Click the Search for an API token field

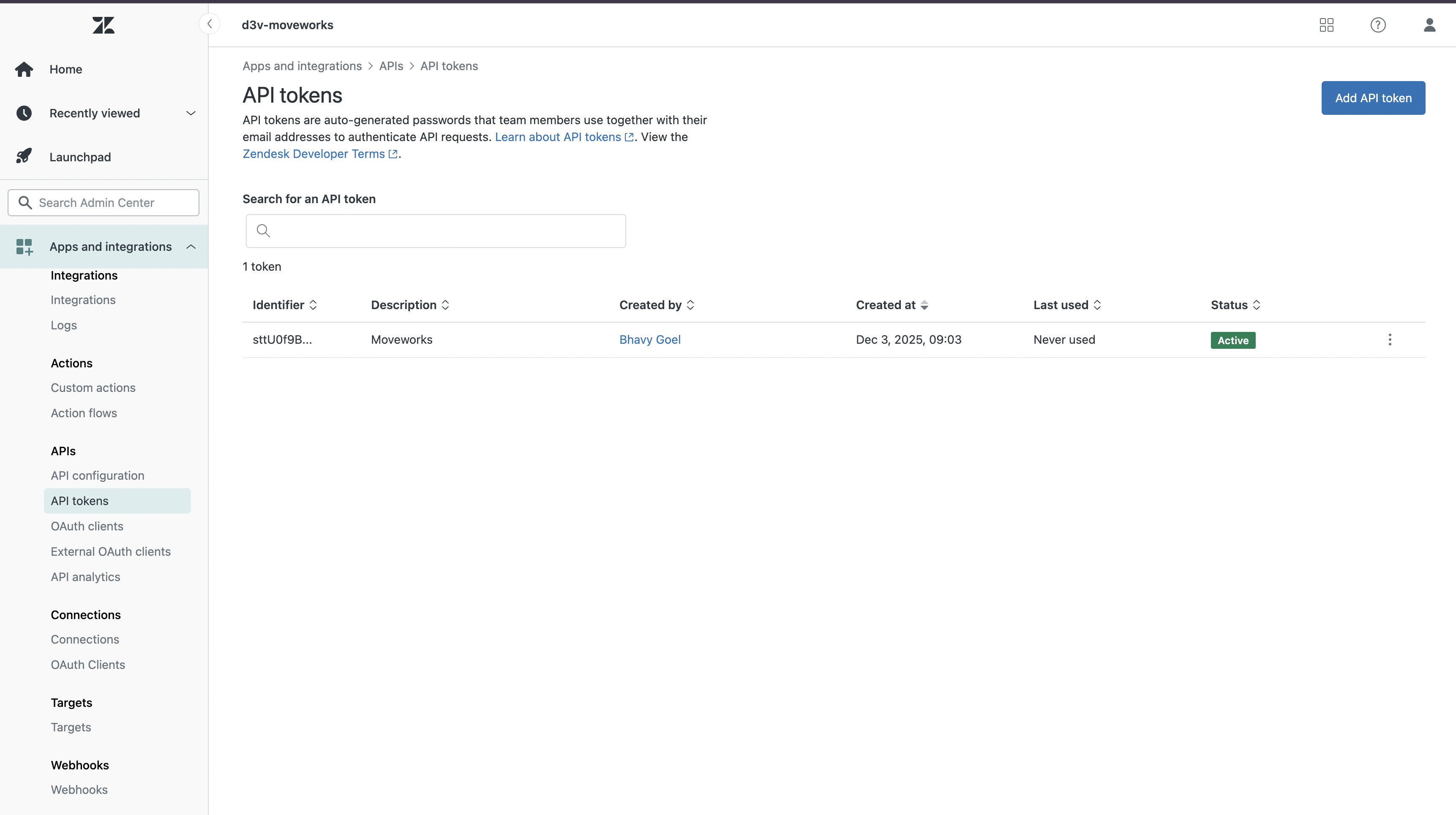pyautogui.click(x=435, y=231)
